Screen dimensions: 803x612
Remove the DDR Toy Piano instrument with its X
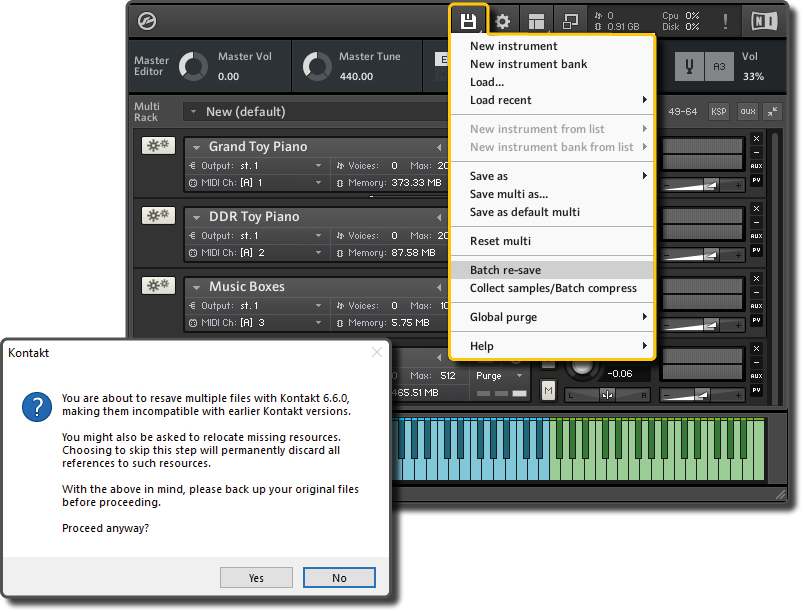(756, 209)
